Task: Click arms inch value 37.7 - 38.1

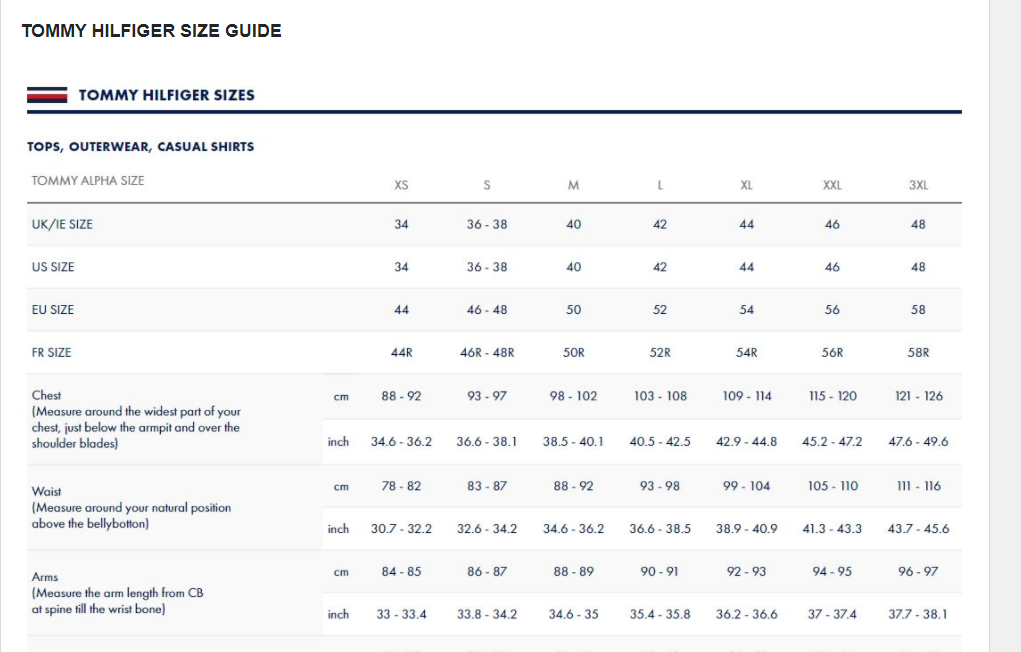Action: click(918, 614)
